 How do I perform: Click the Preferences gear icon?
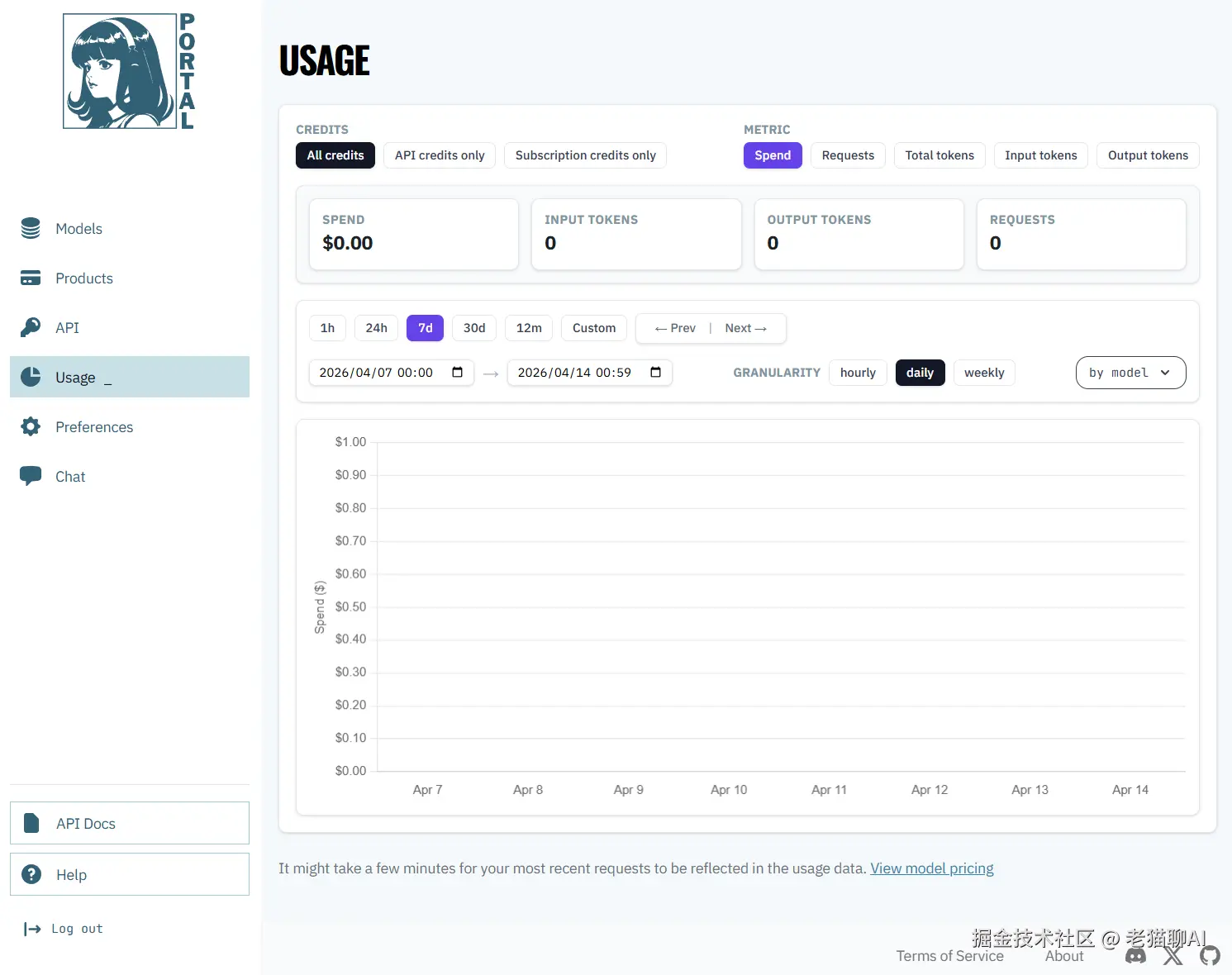coord(31,426)
